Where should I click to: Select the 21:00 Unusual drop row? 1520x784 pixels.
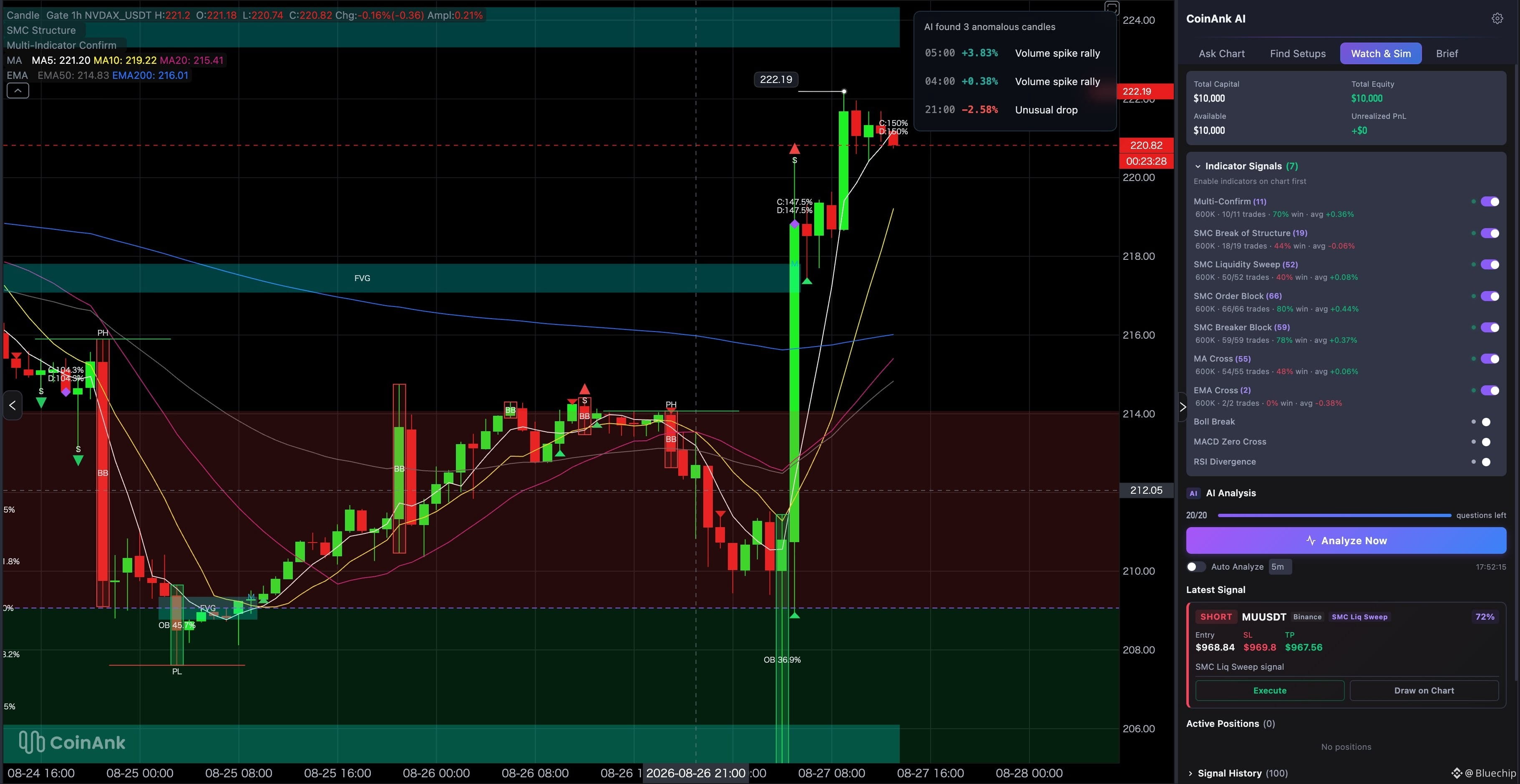point(1002,110)
